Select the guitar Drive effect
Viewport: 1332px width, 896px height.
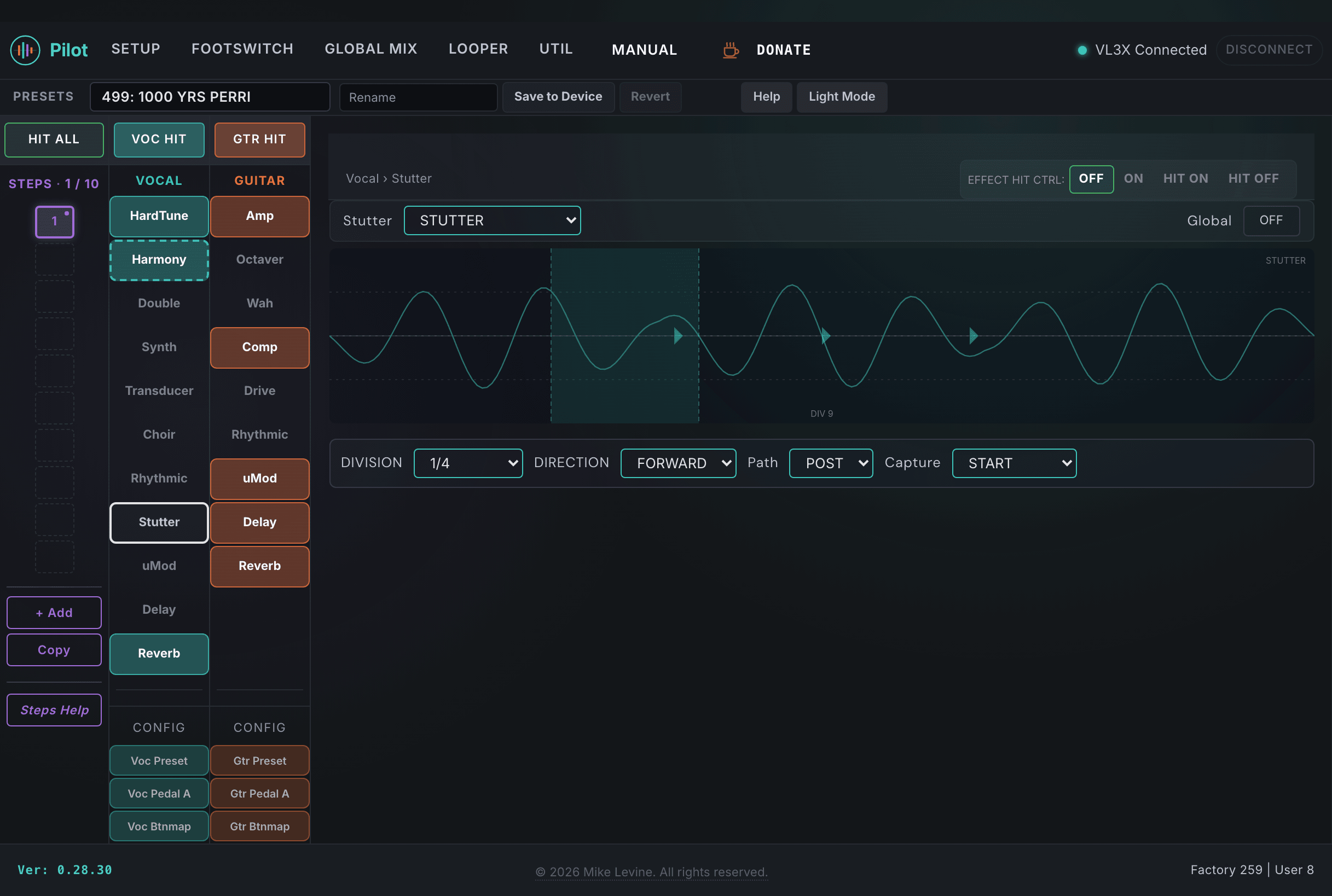click(259, 392)
